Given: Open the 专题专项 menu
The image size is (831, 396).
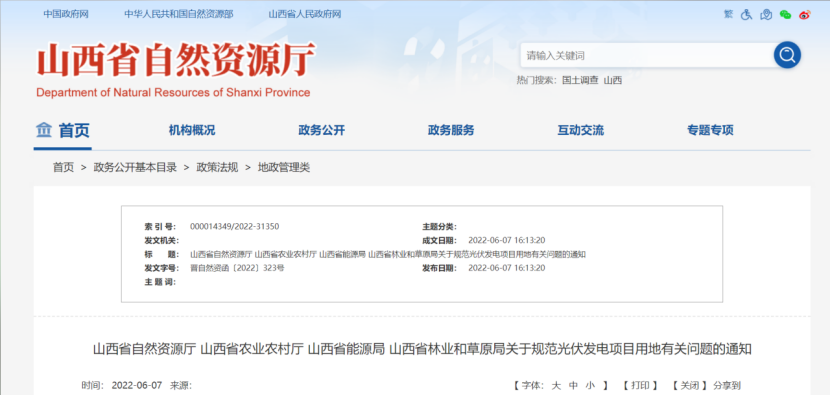Looking at the screenshot, I should click(x=710, y=130).
